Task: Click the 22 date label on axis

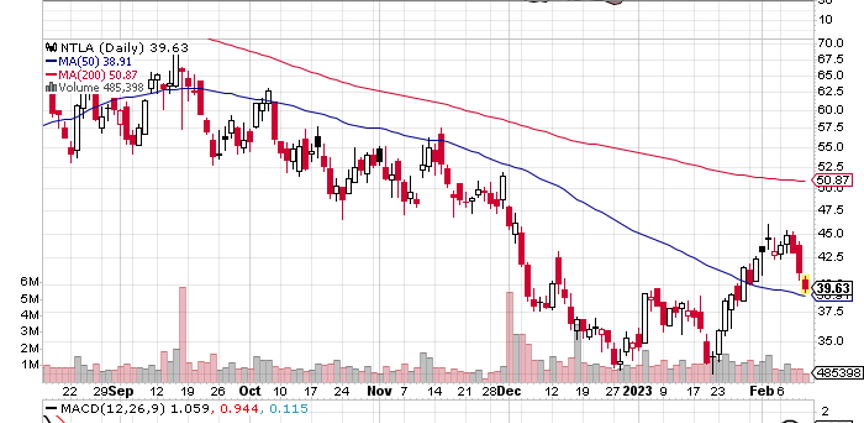Action: pos(69,391)
